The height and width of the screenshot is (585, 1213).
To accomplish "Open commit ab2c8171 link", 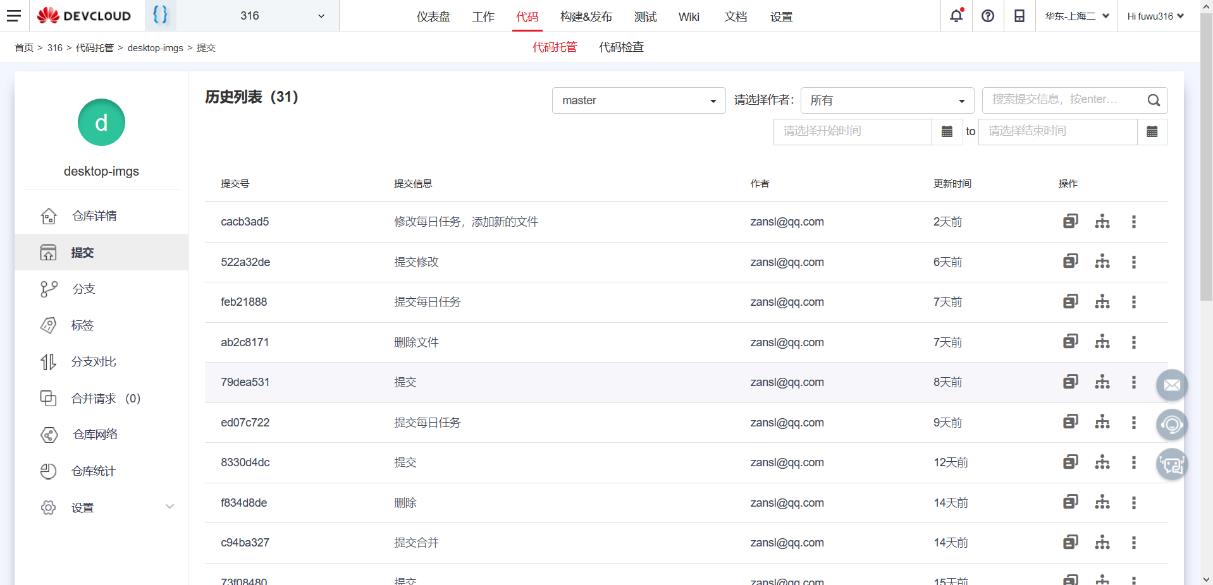I will [x=245, y=342].
